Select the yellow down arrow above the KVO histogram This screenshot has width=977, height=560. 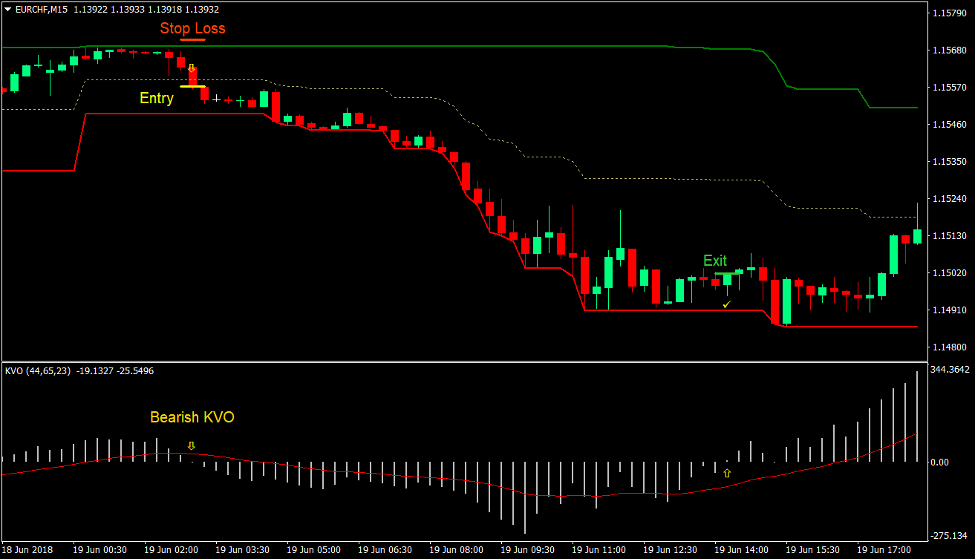point(191,446)
